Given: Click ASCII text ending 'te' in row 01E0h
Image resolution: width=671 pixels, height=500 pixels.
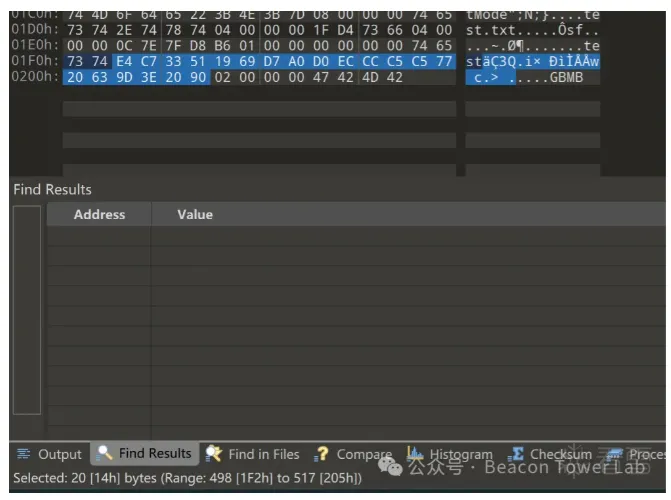Looking at the screenshot, I should pyautogui.click(x=591, y=46).
